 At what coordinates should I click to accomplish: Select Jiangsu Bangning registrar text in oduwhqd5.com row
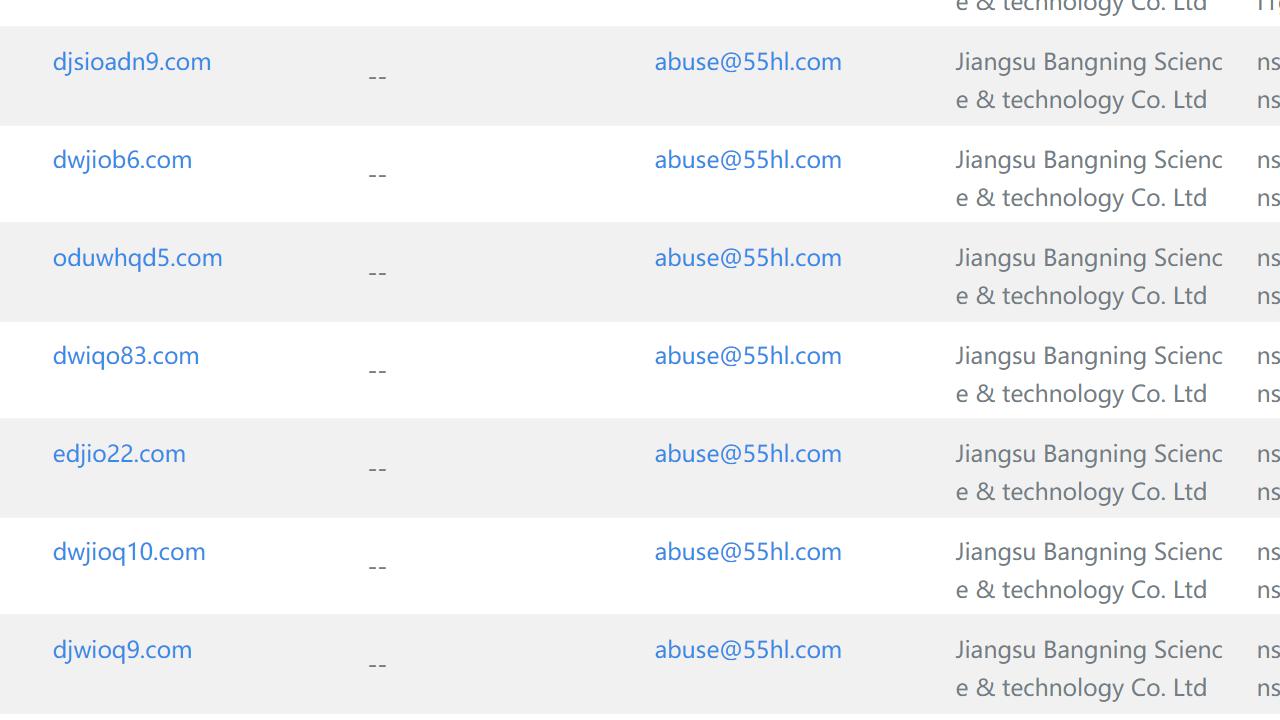(x=1088, y=277)
